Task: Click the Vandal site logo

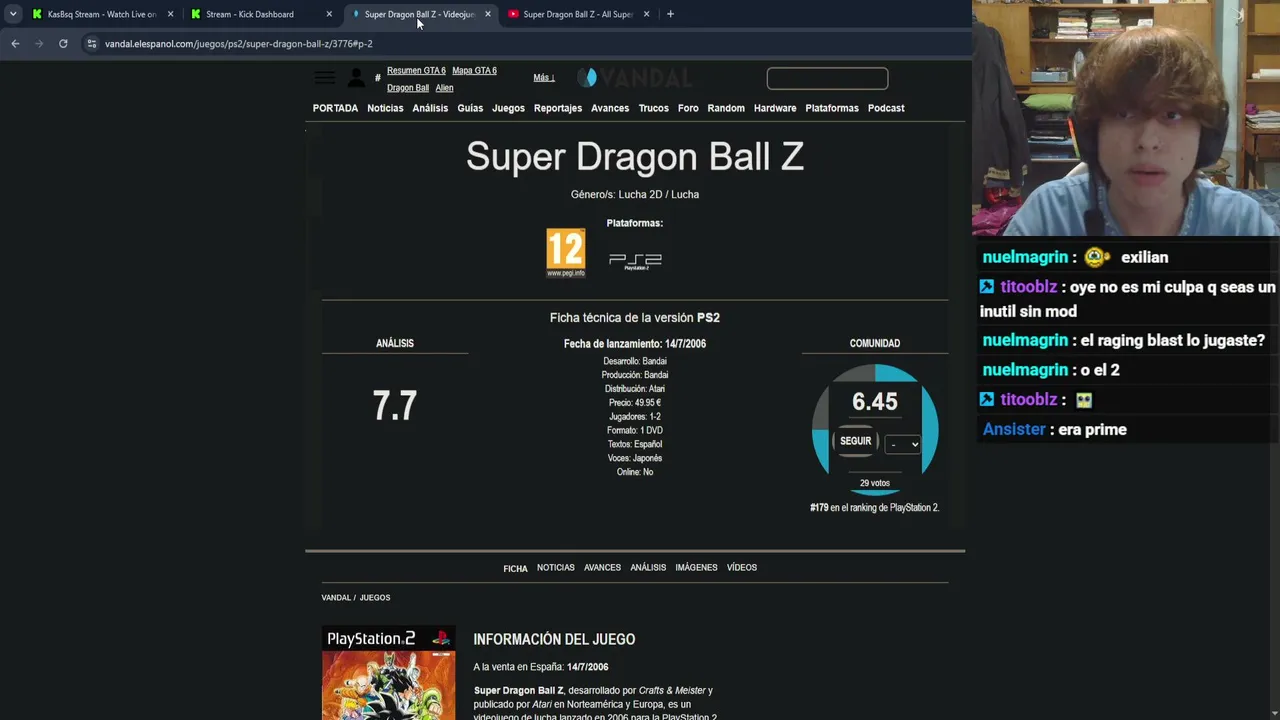Action: point(635,78)
